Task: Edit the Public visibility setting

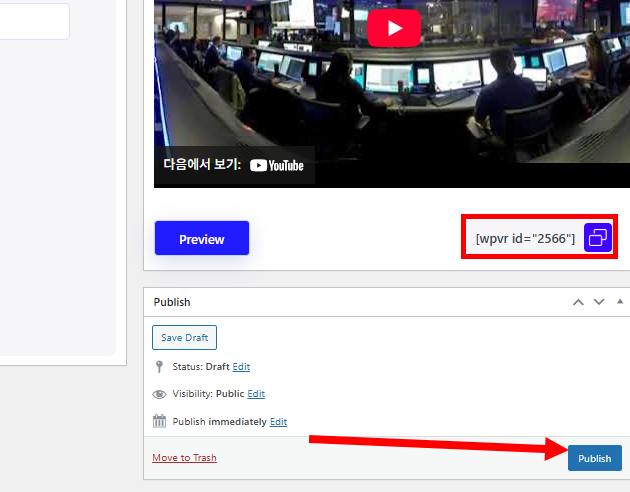Action: pyautogui.click(x=256, y=394)
